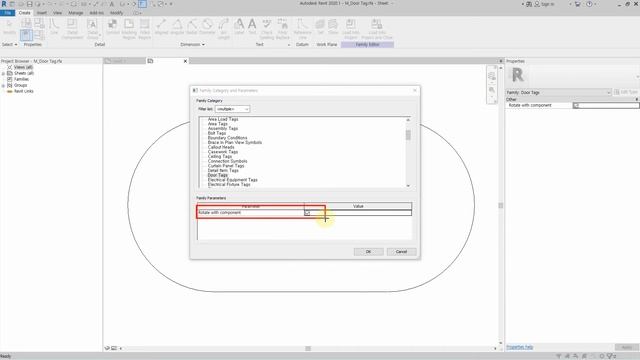Open the Properties help link

coord(520,347)
